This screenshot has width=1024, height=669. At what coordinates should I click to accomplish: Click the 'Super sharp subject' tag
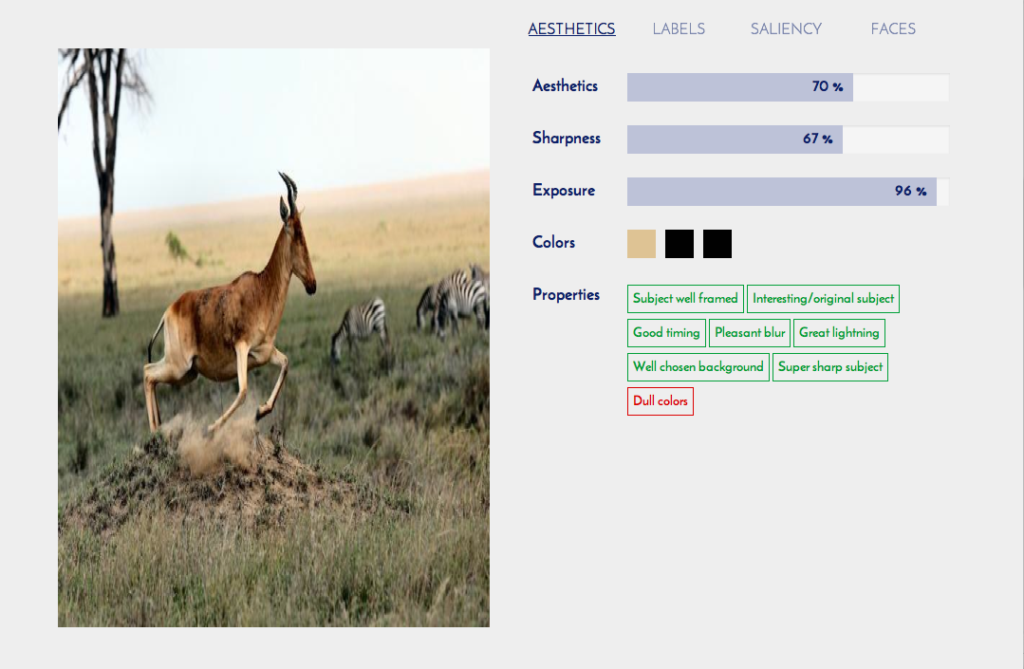pos(830,367)
